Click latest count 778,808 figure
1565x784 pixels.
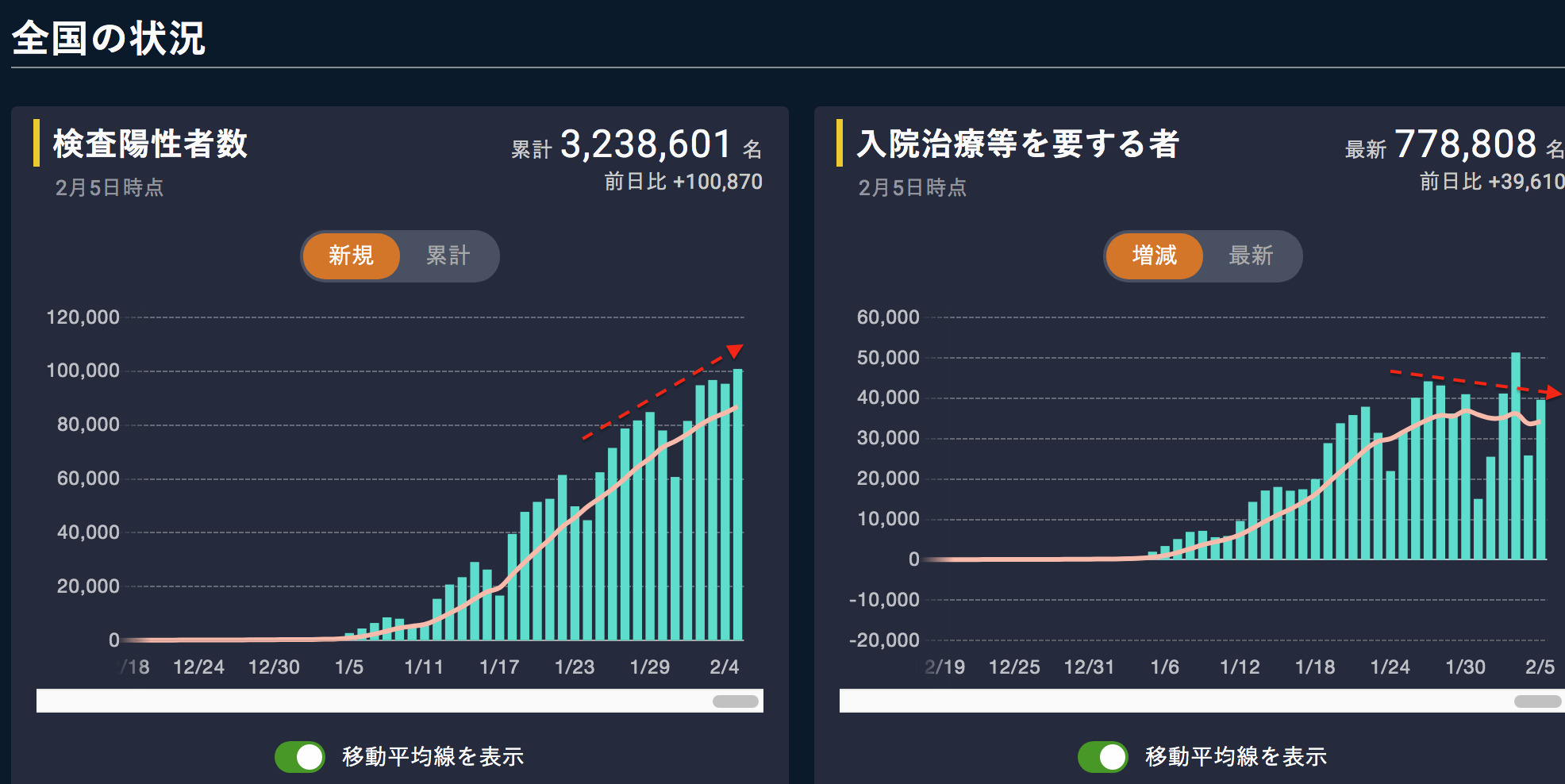coord(1466,145)
